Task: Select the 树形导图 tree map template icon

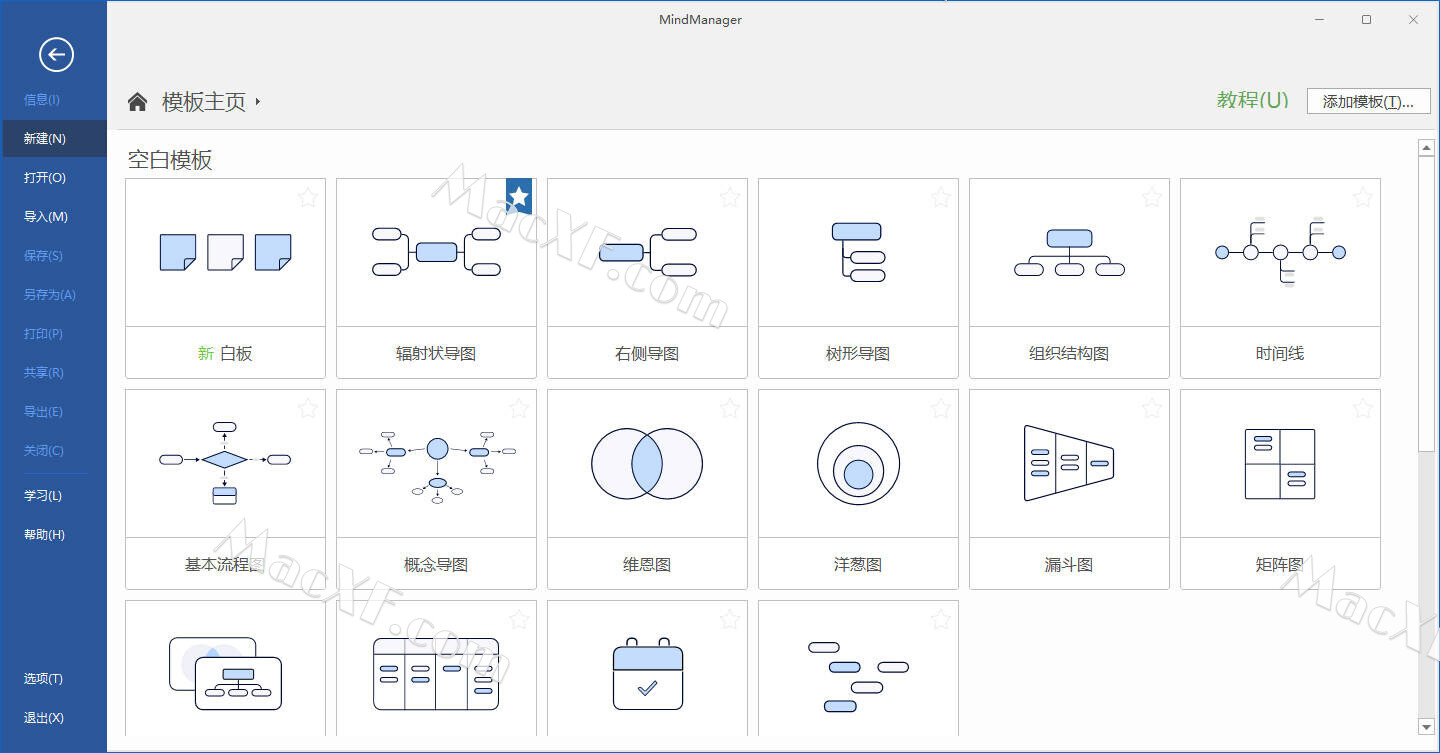Action: pyautogui.click(x=858, y=252)
